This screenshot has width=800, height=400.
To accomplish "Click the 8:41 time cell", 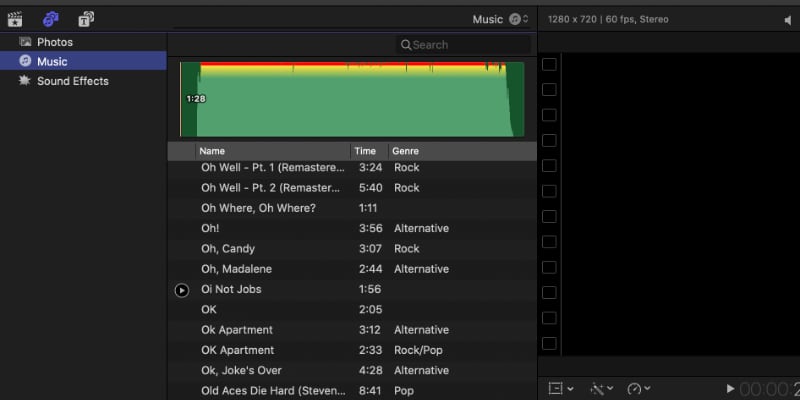I will (x=370, y=391).
